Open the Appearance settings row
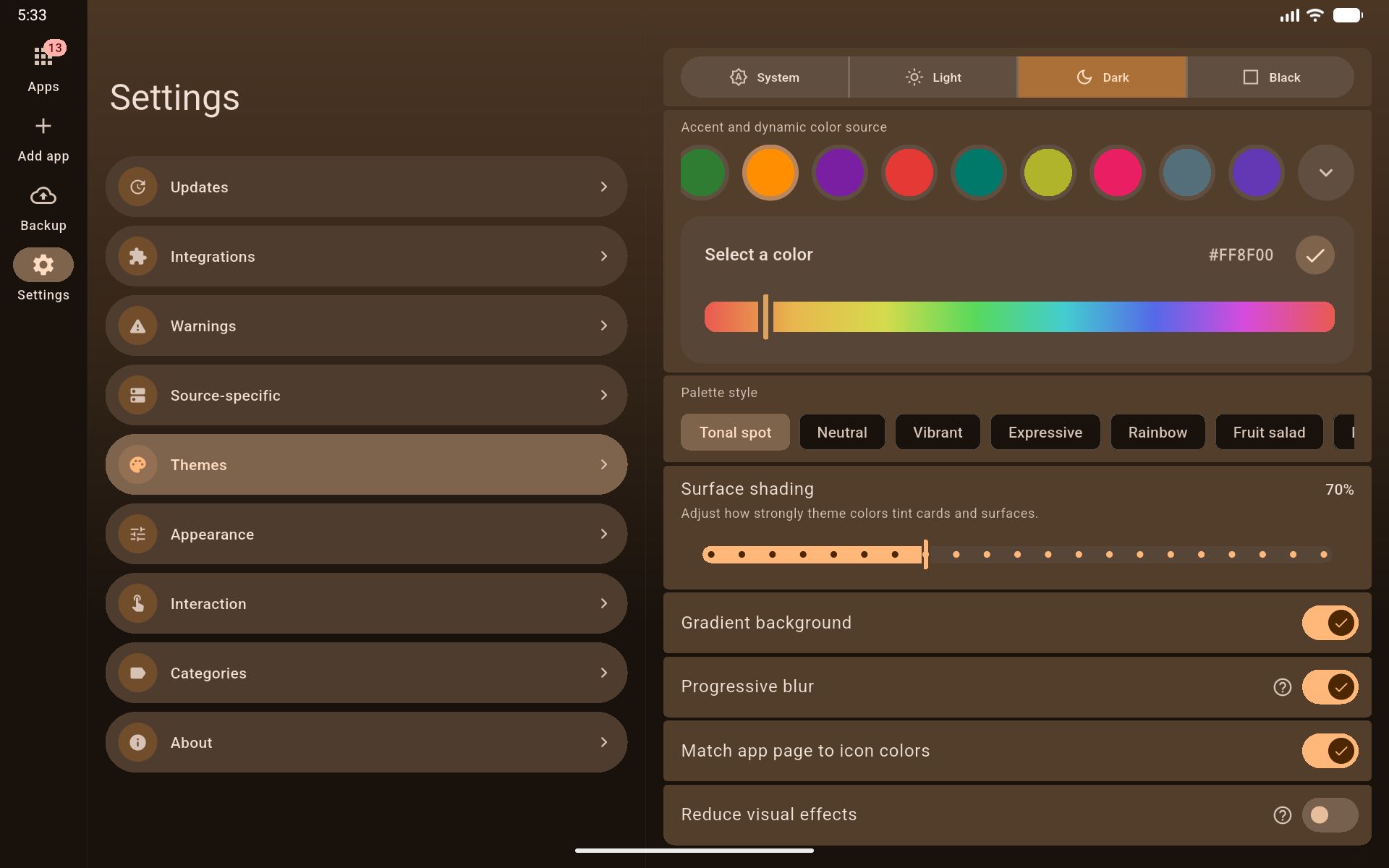 pyautogui.click(x=366, y=534)
